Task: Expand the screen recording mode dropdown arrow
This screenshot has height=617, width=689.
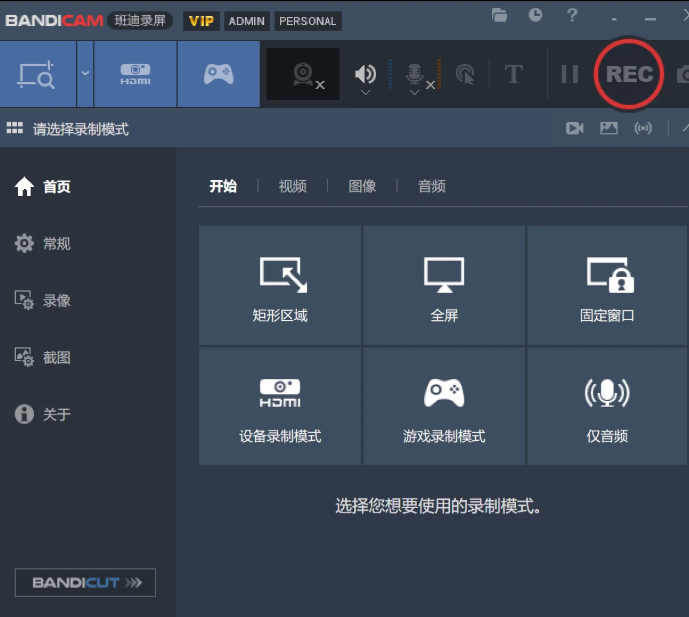Action: pyautogui.click(x=85, y=74)
